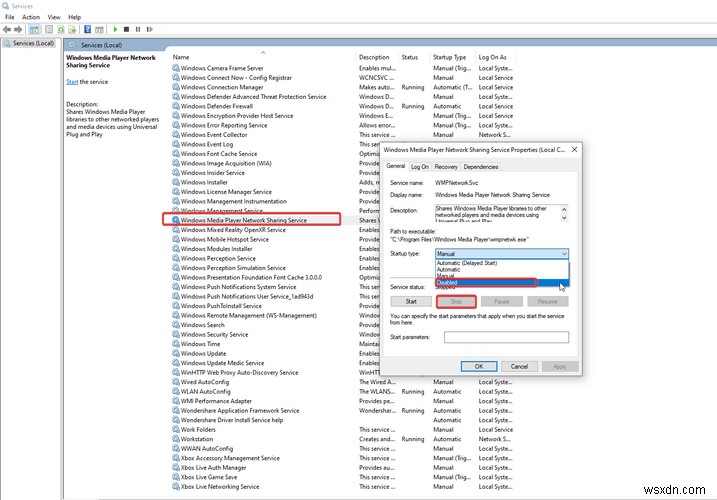Click the Restart Service toolbar icon

[x=150, y=29]
